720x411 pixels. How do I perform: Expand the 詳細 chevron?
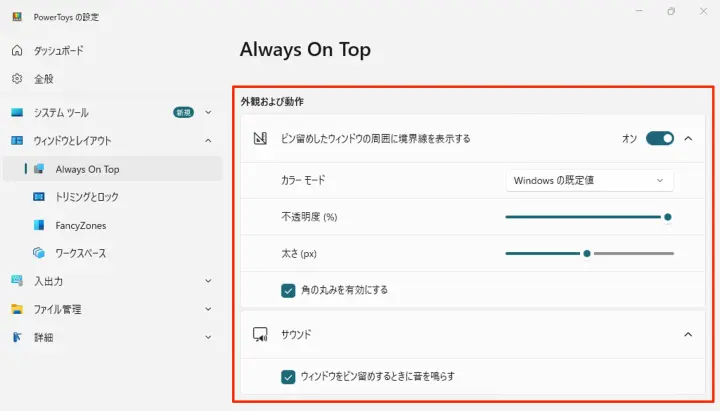(x=208, y=337)
